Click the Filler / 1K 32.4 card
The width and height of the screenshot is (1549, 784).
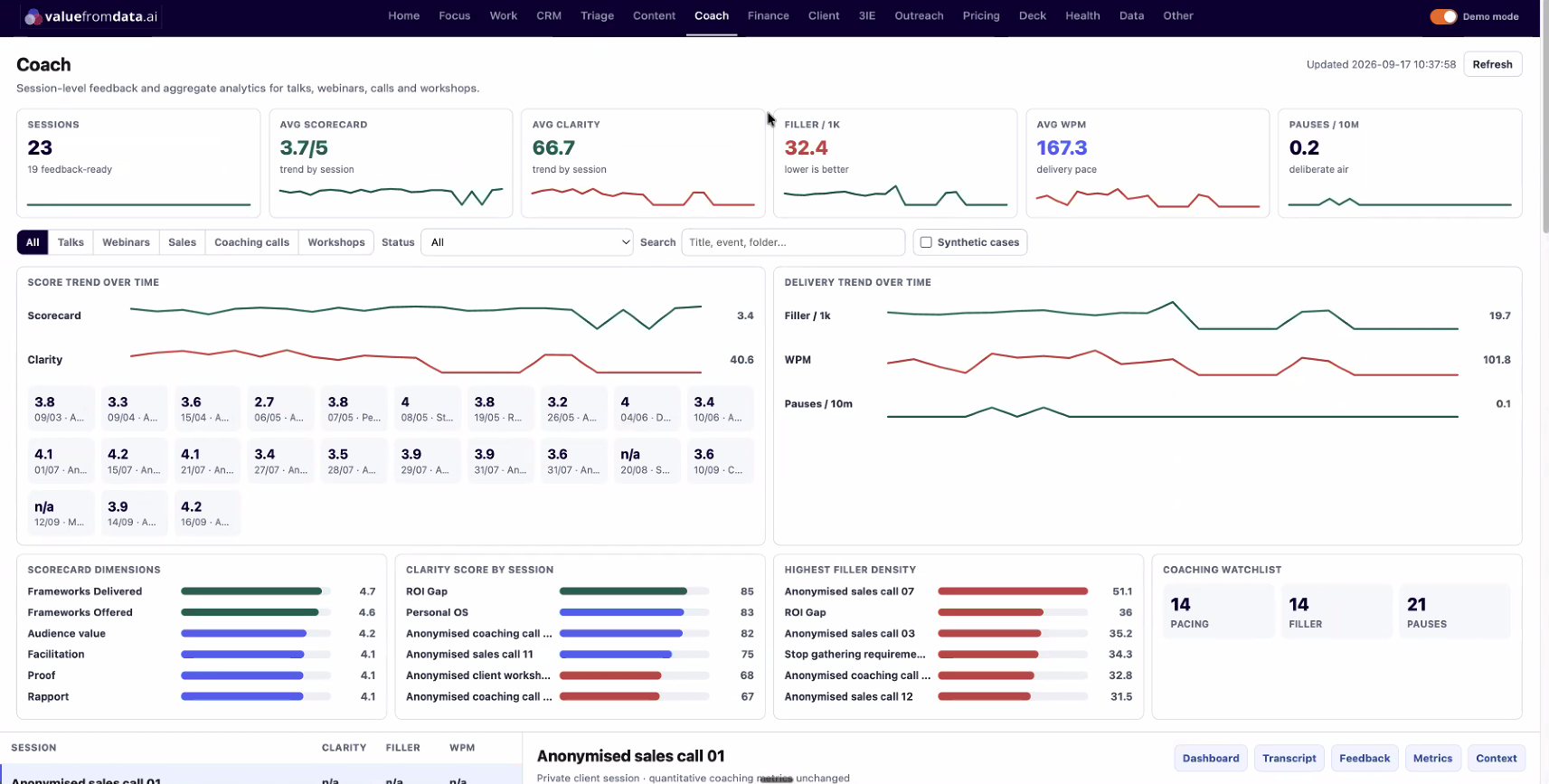click(895, 164)
